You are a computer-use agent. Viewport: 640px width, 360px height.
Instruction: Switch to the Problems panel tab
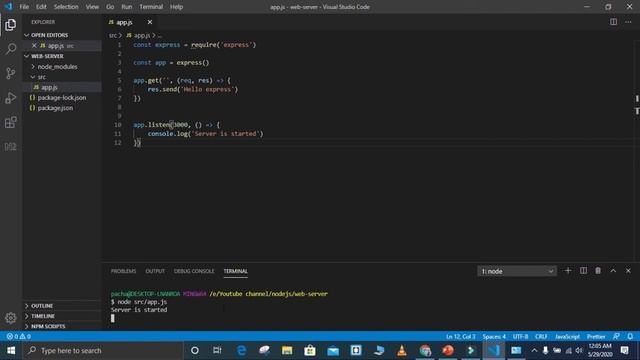(x=123, y=271)
